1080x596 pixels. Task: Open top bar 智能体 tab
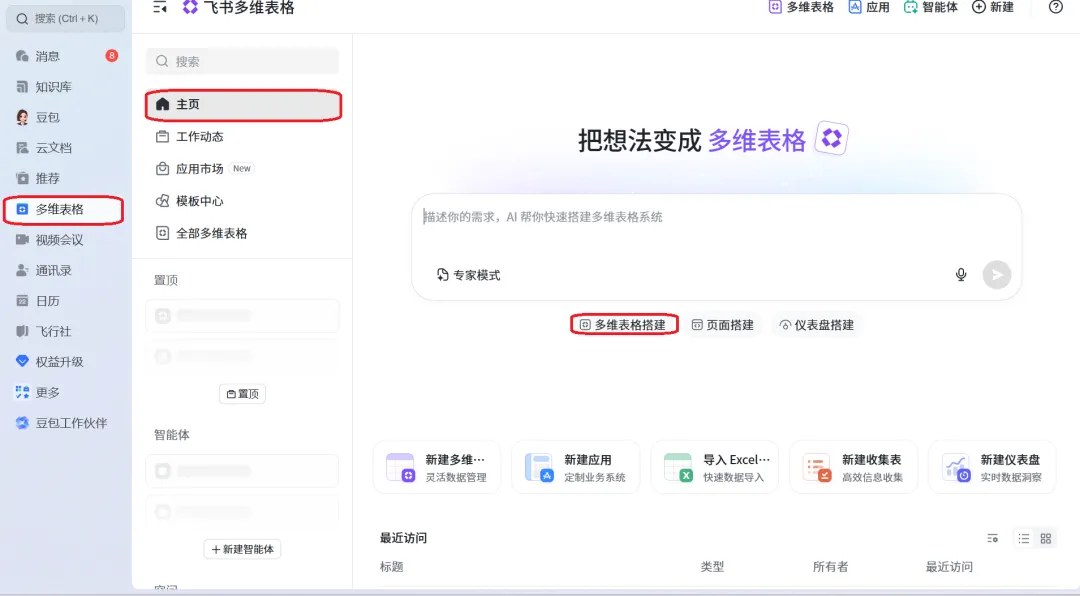pyautogui.click(x=931, y=7)
